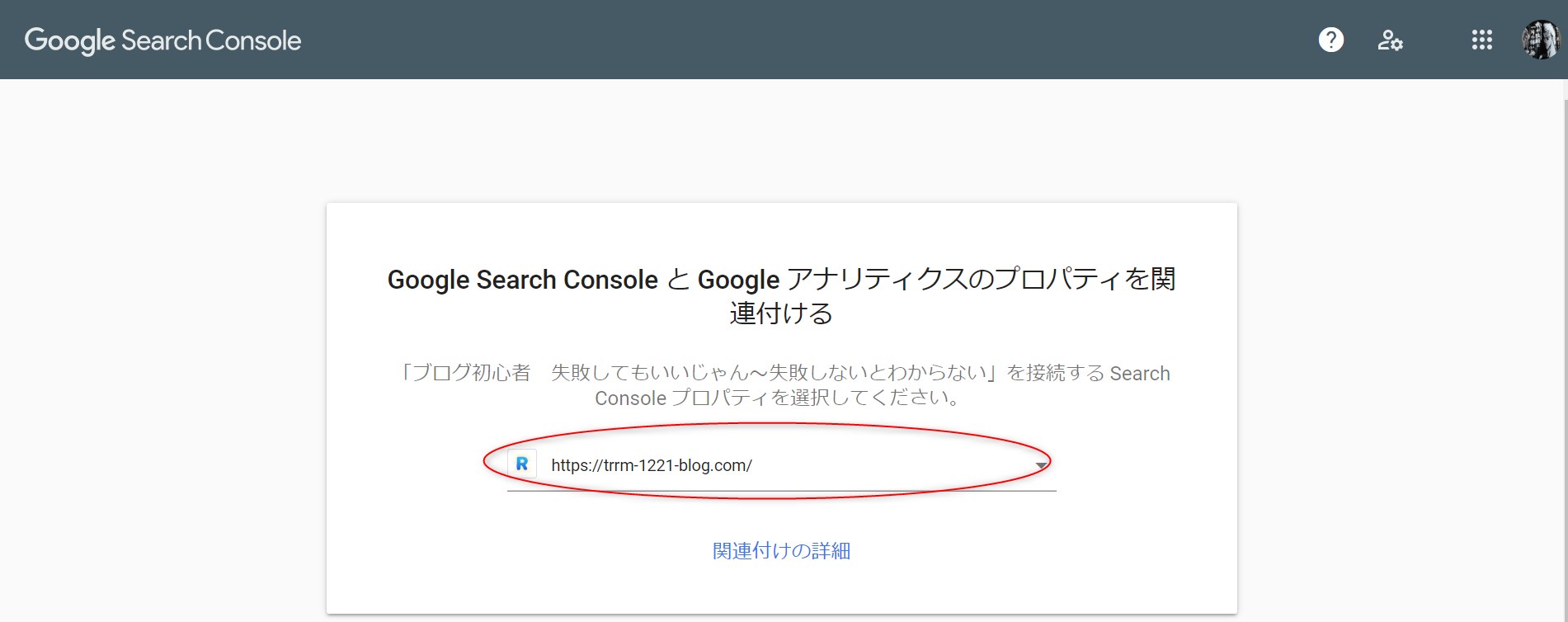Click the underline beneath the property selector
This screenshot has width=1568, height=622.
[x=781, y=491]
